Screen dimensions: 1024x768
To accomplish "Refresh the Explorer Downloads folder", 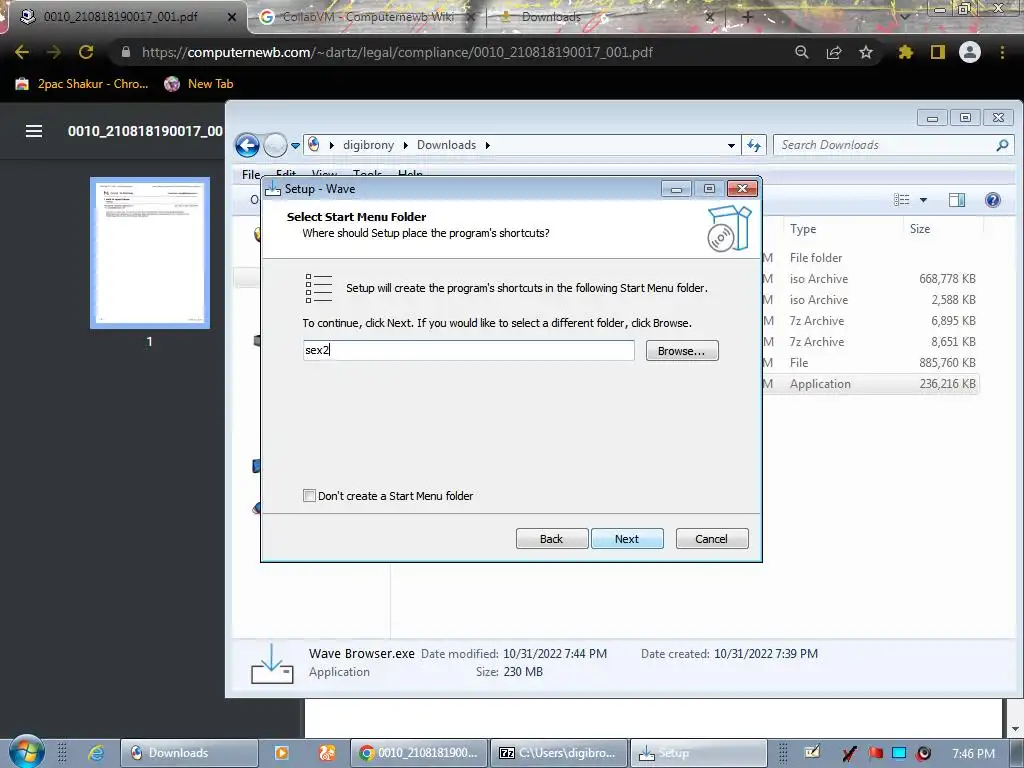I will 754,146.
